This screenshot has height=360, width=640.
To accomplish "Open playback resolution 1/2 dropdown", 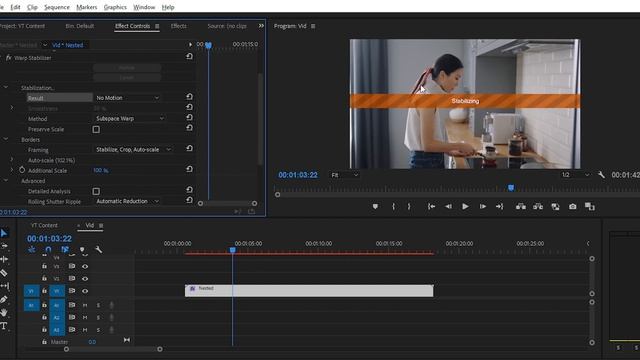I will pyautogui.click(x=575, y=175).
